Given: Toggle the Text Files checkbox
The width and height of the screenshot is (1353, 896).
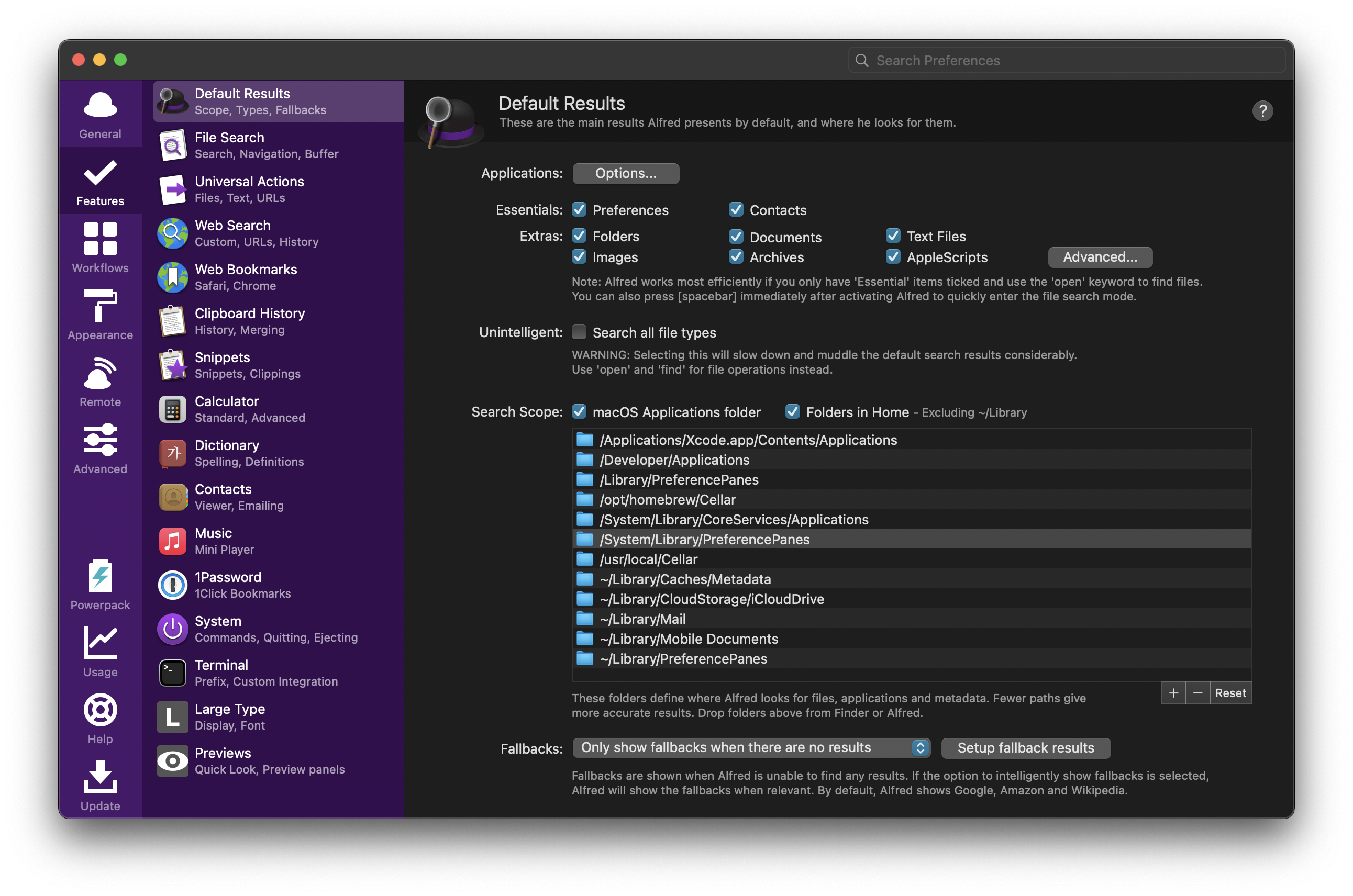Looking at the screenshot, I should pyautogui.click(x=893, y=236).
